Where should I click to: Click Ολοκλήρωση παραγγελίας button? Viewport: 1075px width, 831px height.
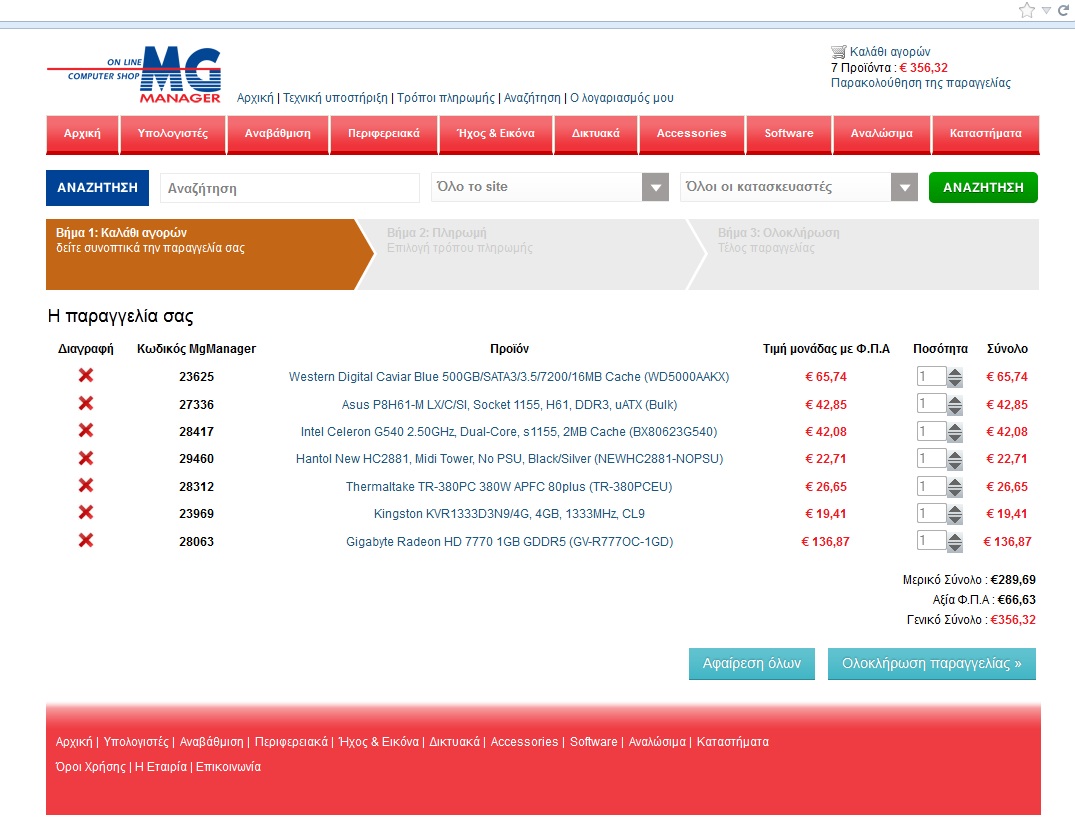932,664
